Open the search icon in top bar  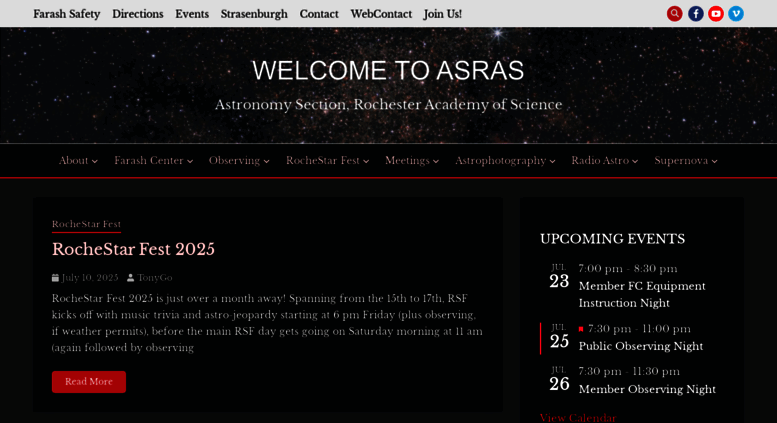(x=674, y=14)
